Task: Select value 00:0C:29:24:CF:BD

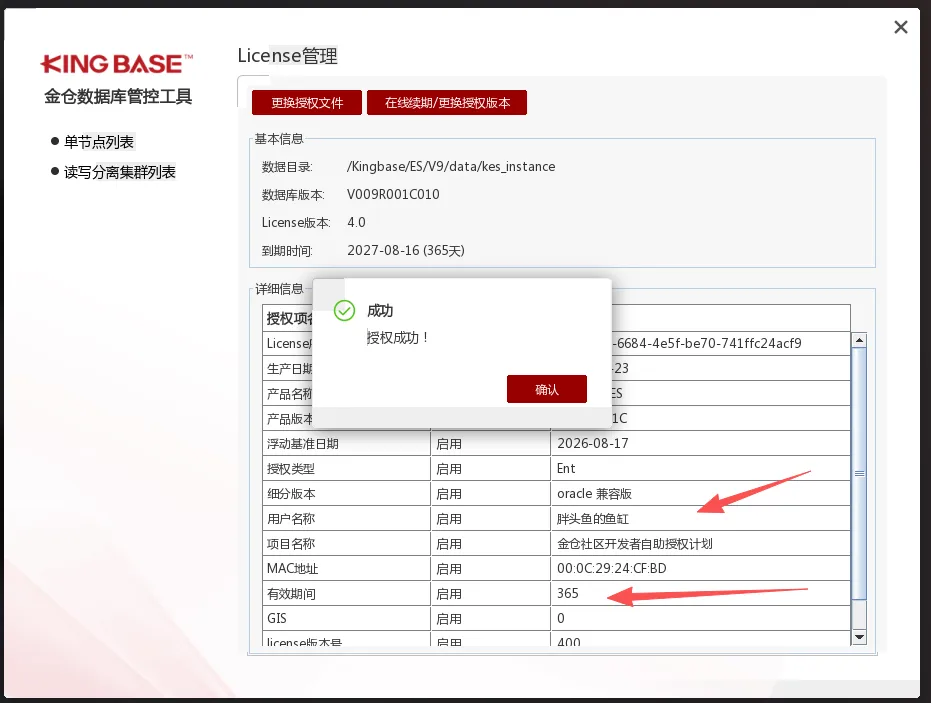Action: pyautogui.click(x=612, y=568)
